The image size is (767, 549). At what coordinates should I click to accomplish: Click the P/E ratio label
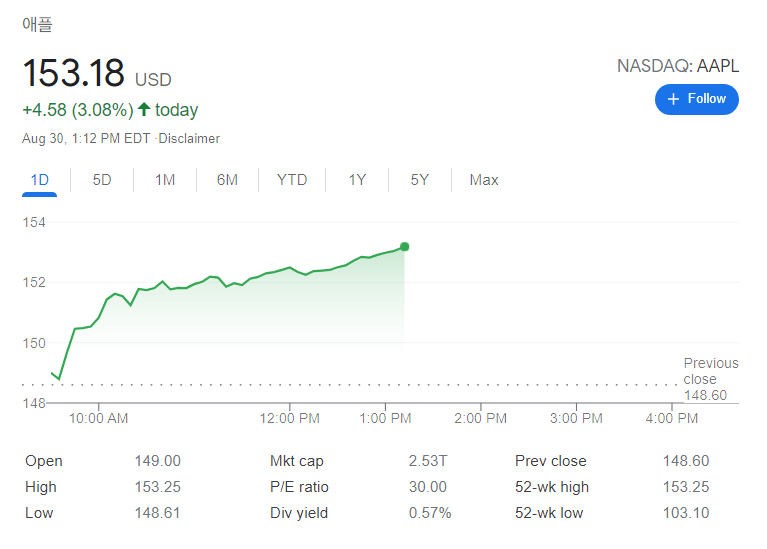(x=299, y=487)
